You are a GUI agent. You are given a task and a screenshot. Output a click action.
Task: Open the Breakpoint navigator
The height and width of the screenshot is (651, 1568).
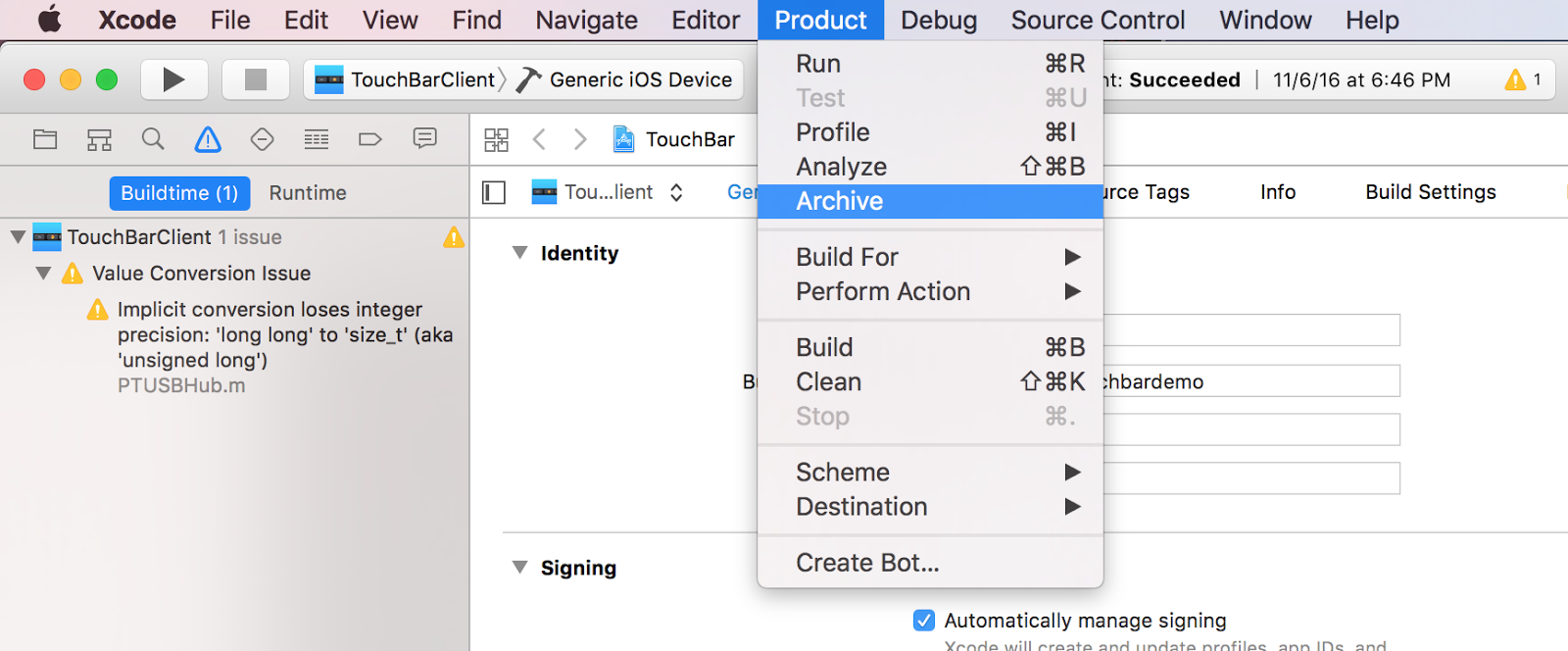pos(370,139)
